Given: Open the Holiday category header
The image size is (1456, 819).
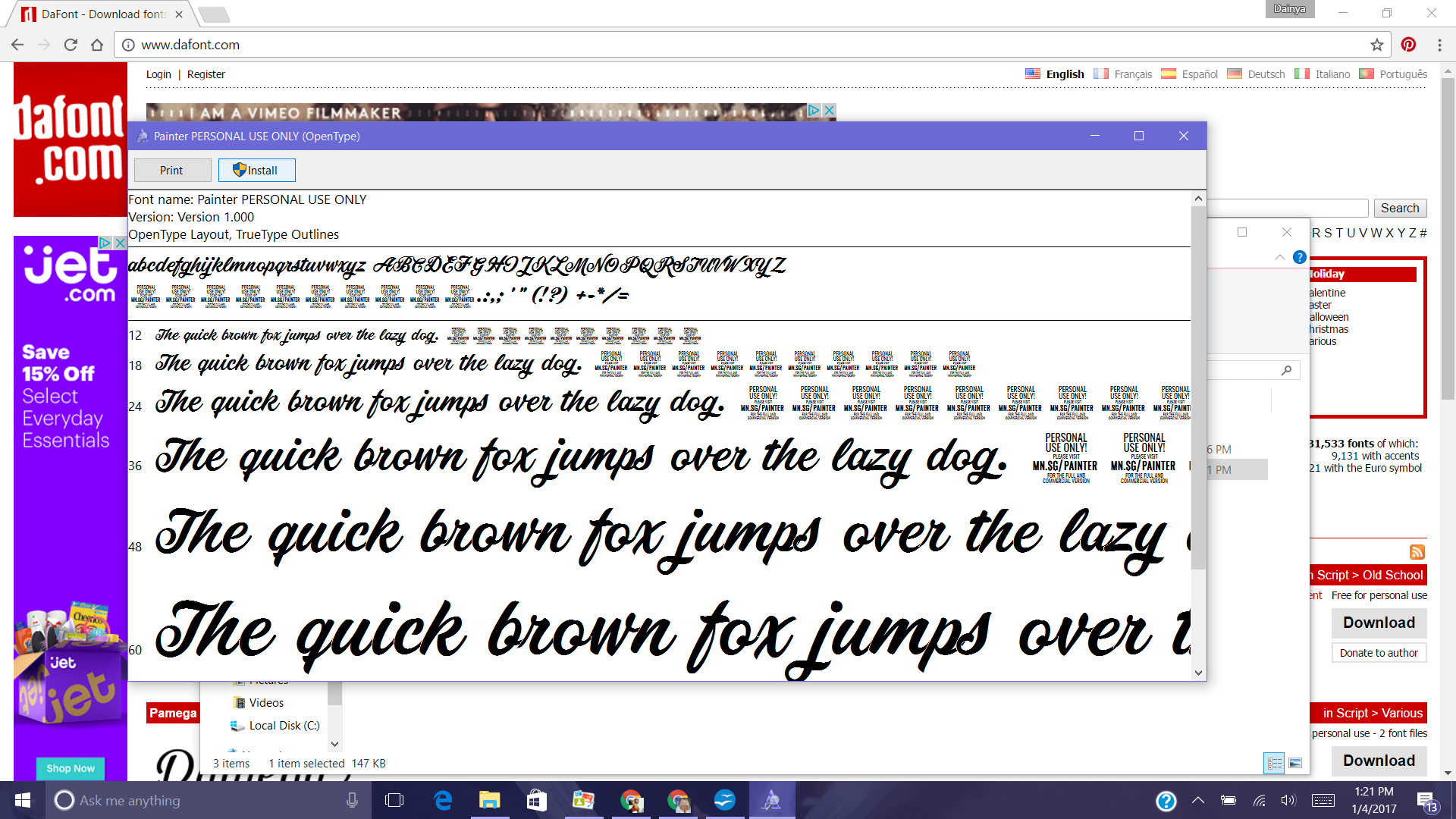Looking at the screenshot, I should [x=1327, y=274].
